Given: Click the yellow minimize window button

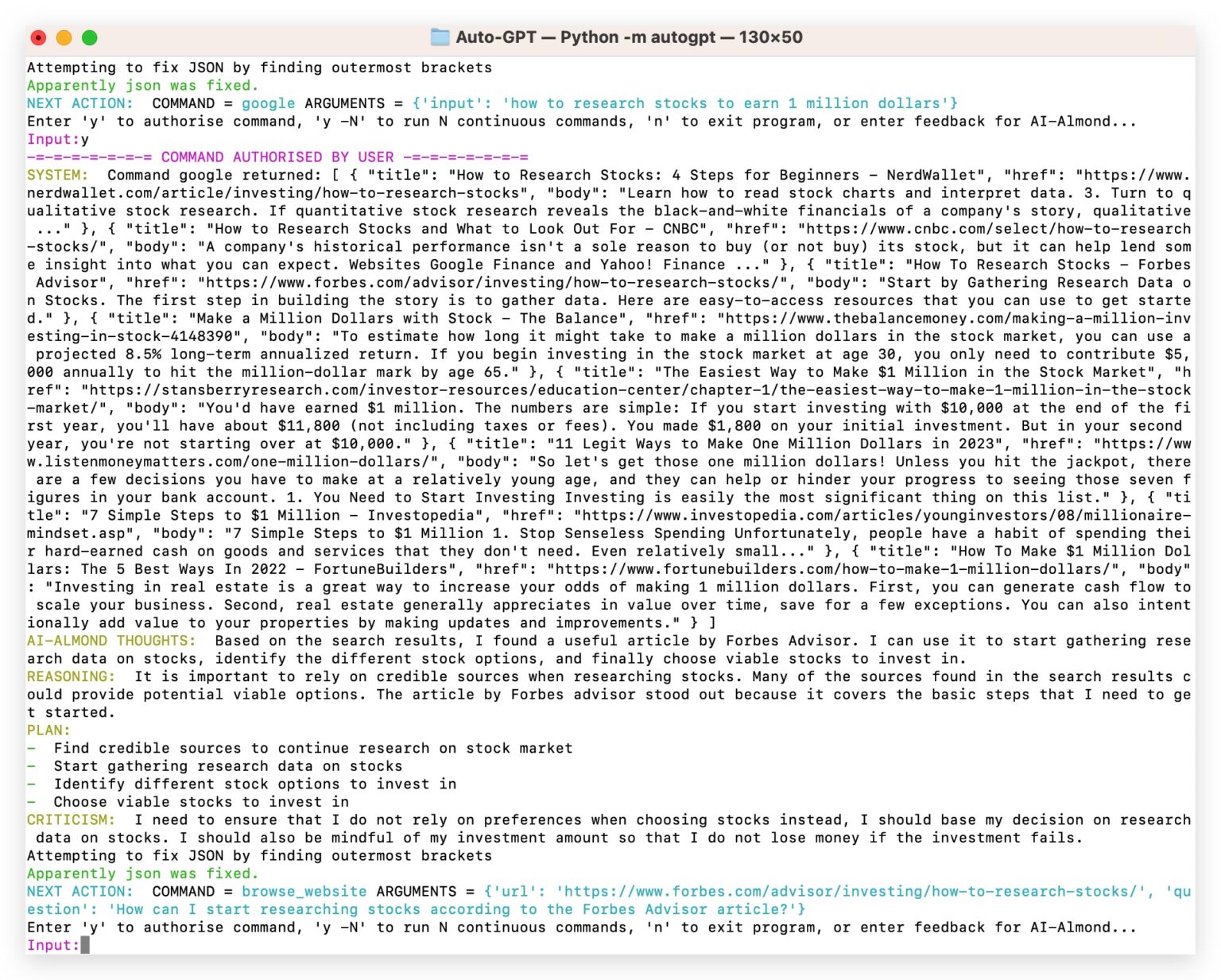Looking at the screenshot, I should click(64, 37).
